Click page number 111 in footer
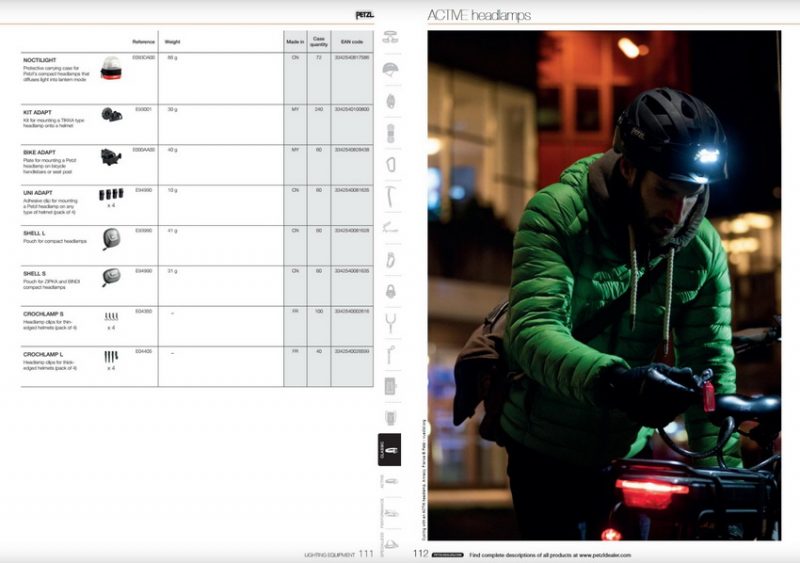This screenshot has height=563, width=800. click(366, 552)
